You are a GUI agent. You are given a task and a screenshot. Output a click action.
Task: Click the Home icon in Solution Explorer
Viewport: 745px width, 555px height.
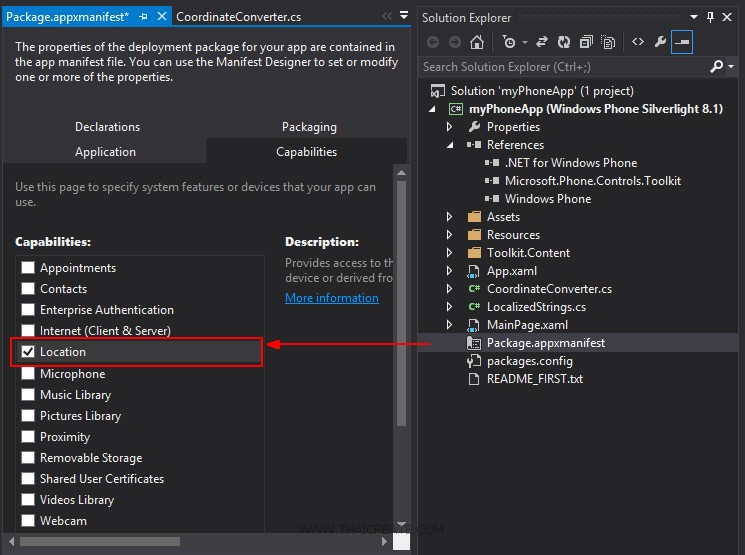click(477, 42)
